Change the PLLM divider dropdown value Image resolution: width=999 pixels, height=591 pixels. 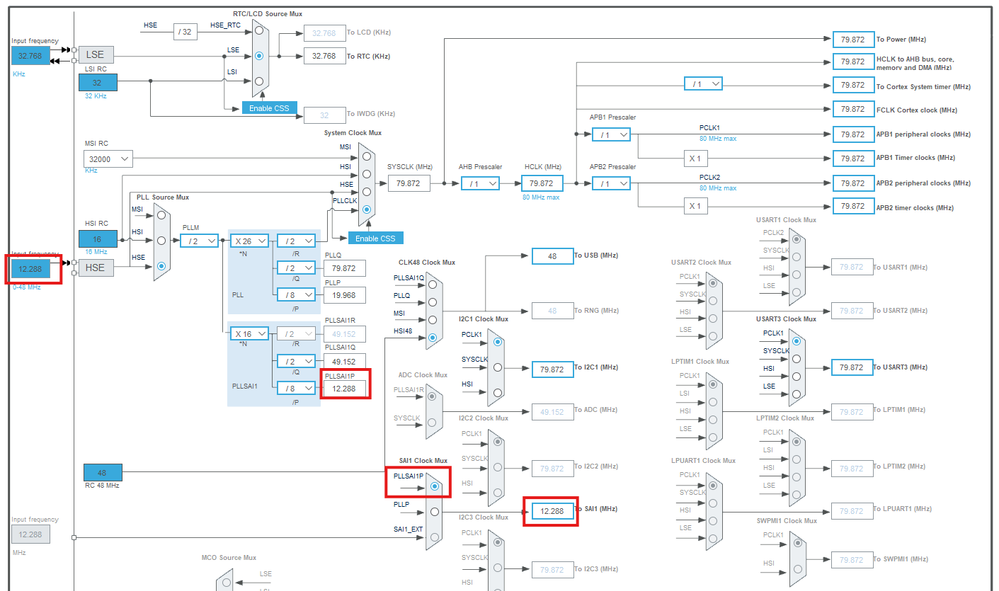[x=199, y=241]
